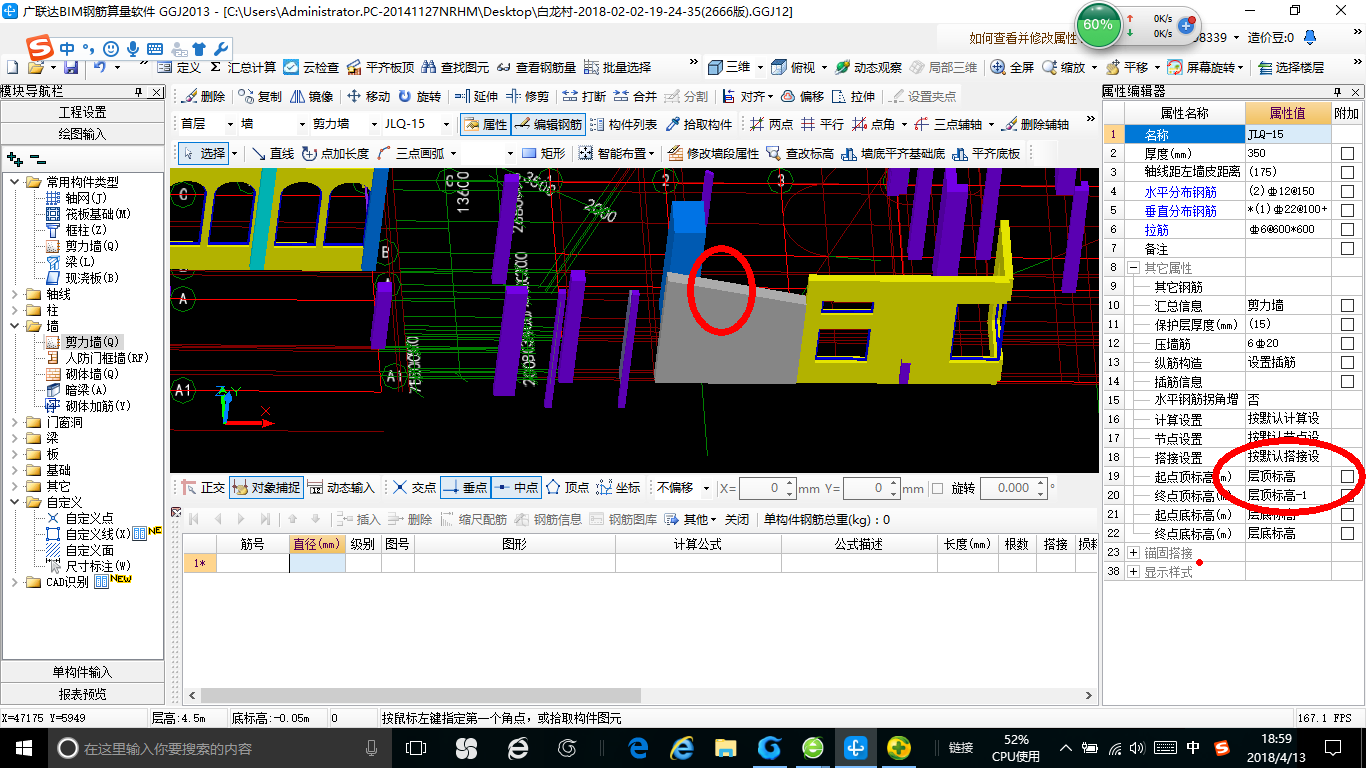Select the 点加长度 drawing tool

pos(335,153)
